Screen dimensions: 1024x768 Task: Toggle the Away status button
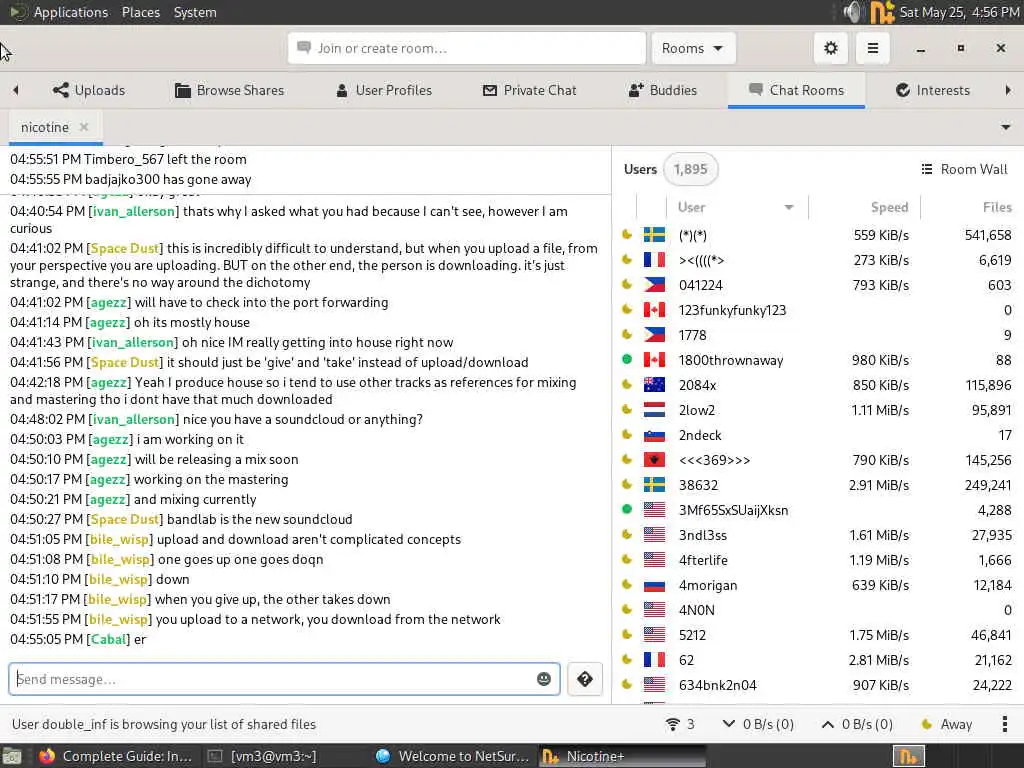pyautogui.click(x=946, y=724)
